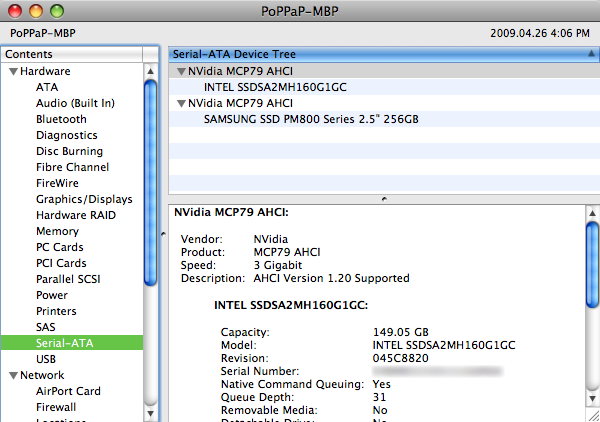Open Graphics/Displays section
Viewport: 600px width, 422px height.
pyautogui.click(x=84, y=199)
